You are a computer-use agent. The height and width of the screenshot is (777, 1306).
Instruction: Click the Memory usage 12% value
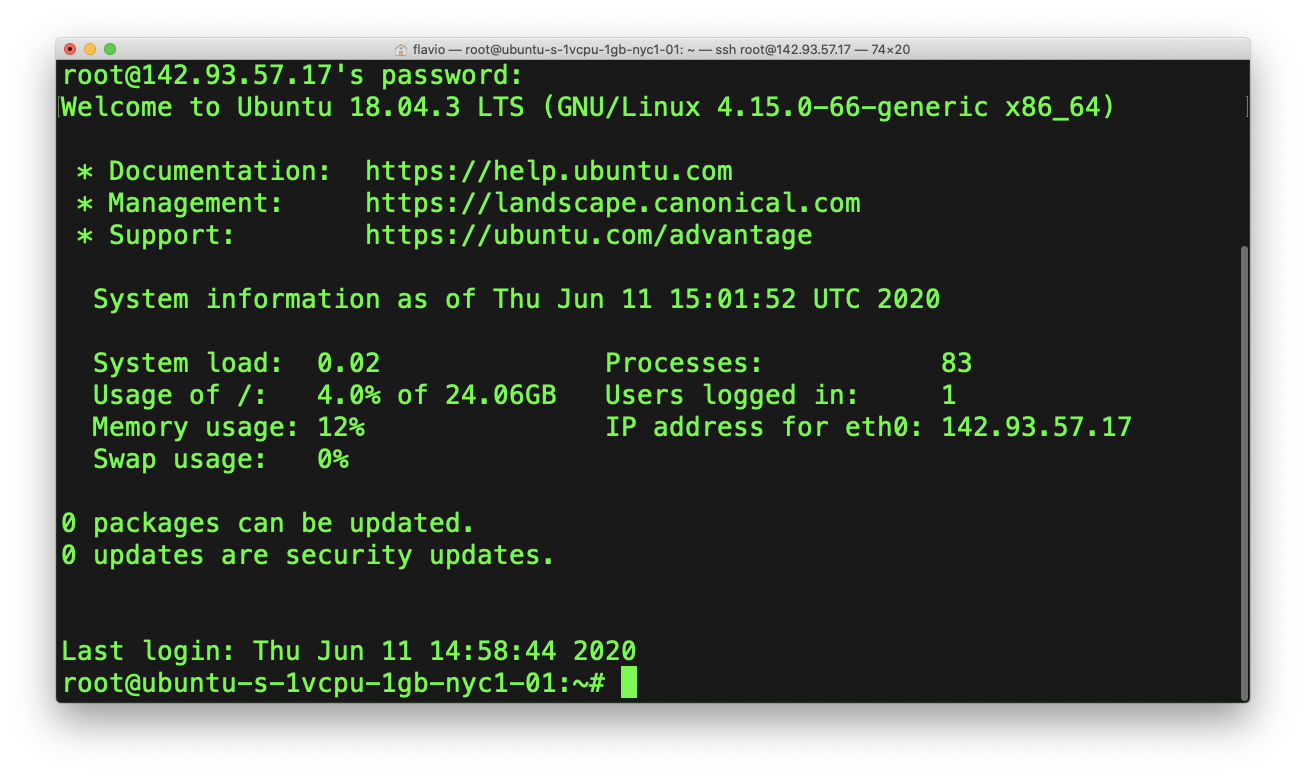point(340,427)
